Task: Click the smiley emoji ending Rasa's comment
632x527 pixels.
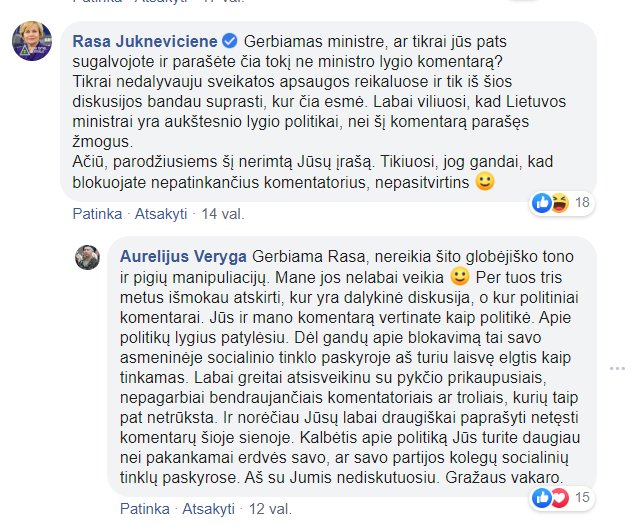Action: click(485, 181)
